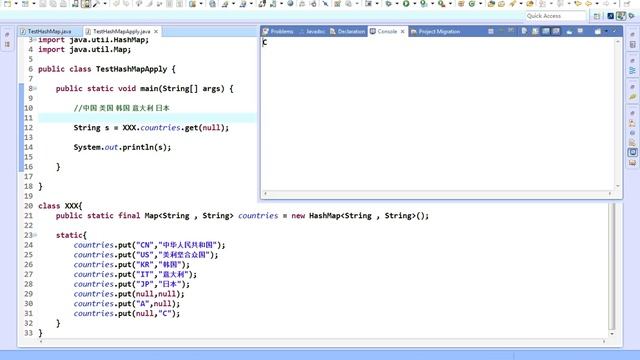Image resolution: width=640 pixels, height=360 pixels.
Task: Open the dropdown beside the wand icon
Action: click(105, 4)
